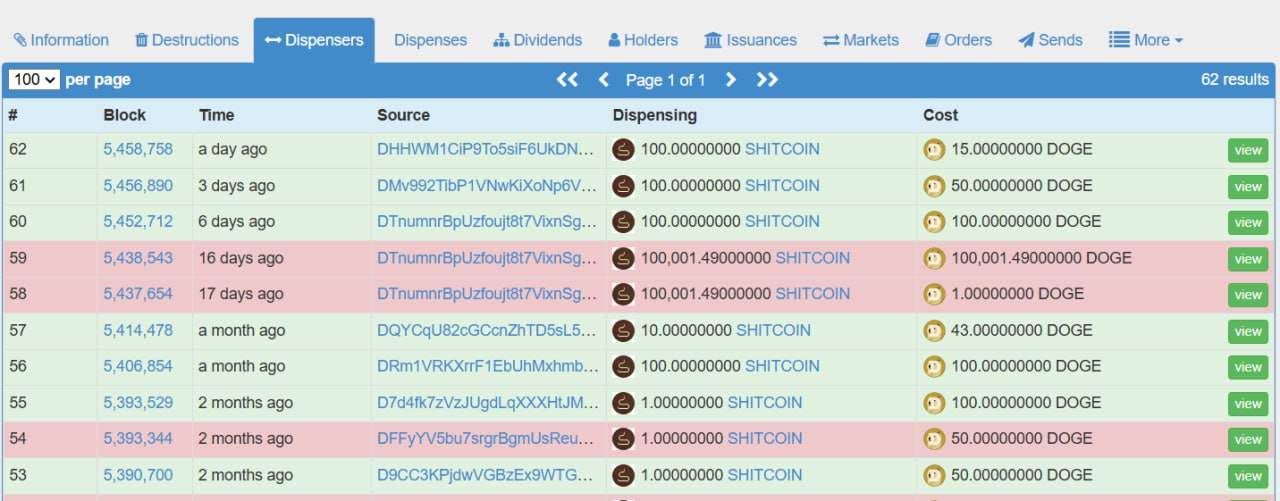Click '100,001.49000000 DOGE' cost in row 59
The width and height of the screenshot is (1280, 501).
(x=1042, y=258)
